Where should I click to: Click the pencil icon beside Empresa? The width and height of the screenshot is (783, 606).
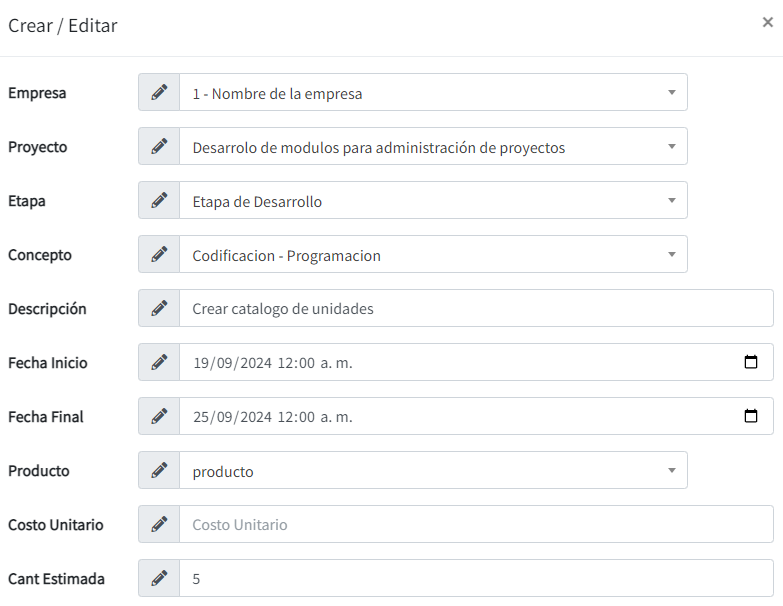click(159, 93)
